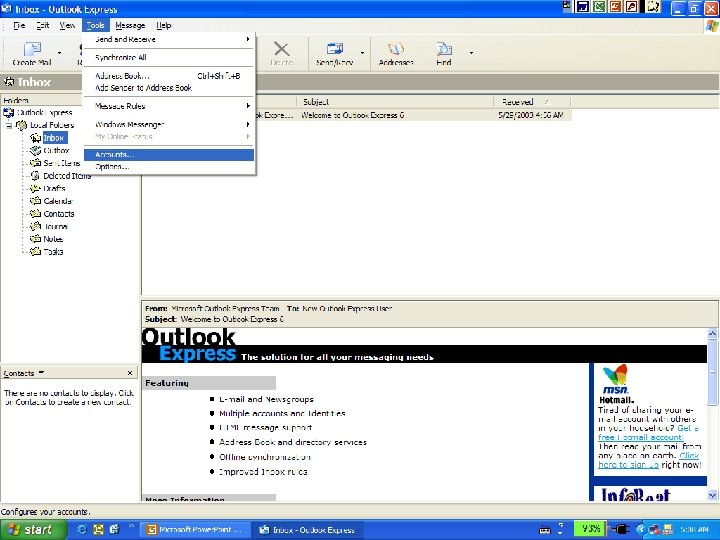The image size is (720, 540).
Task: Click the Create Mail toolbar icon
Action: click(x=32, y=53)
